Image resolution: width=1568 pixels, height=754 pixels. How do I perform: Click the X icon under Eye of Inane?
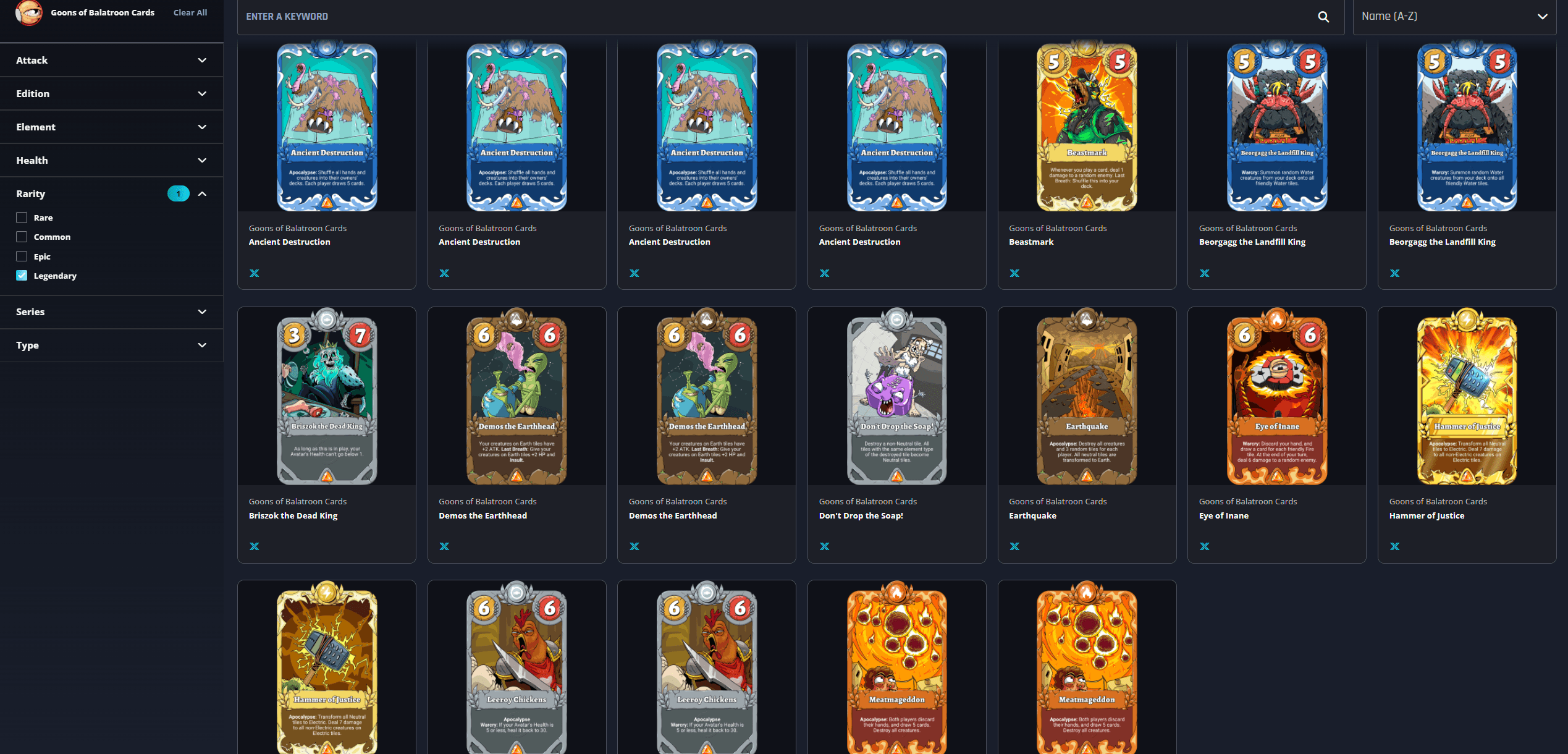1205,546
